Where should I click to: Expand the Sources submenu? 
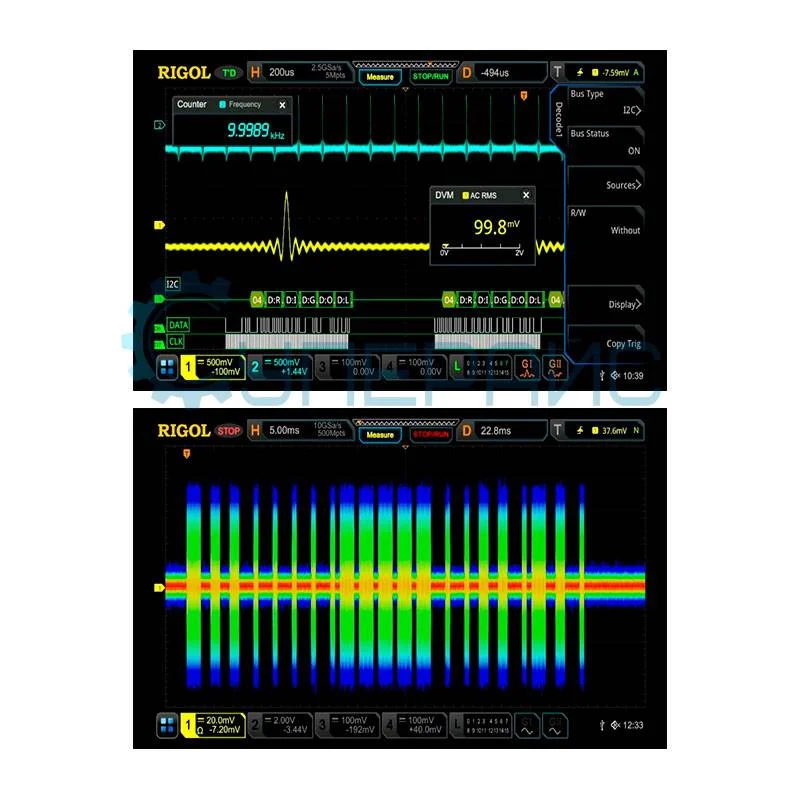point(605,185)
